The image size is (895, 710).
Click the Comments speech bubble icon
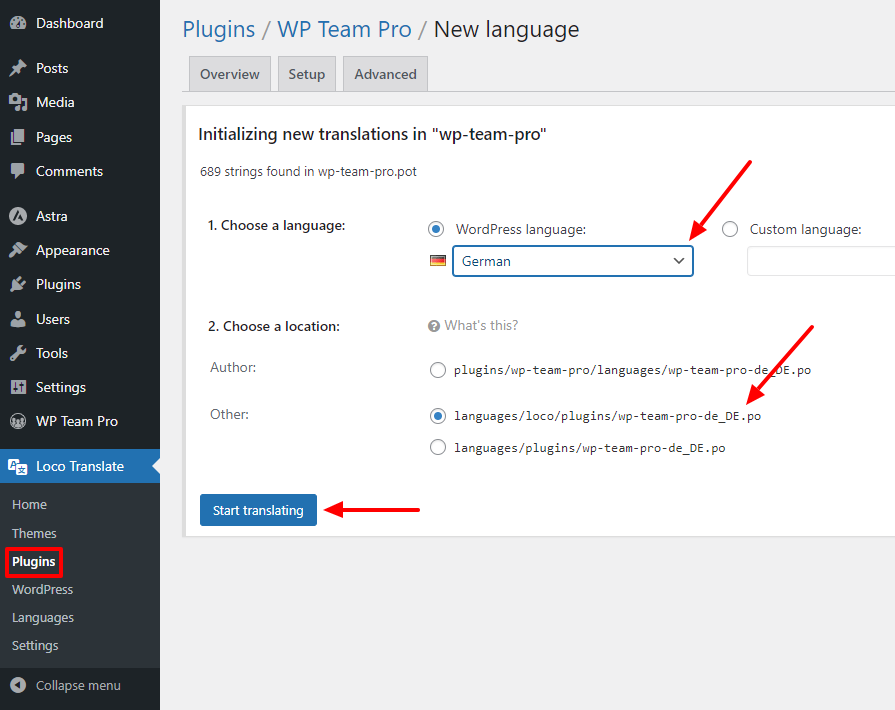(18, 171)
